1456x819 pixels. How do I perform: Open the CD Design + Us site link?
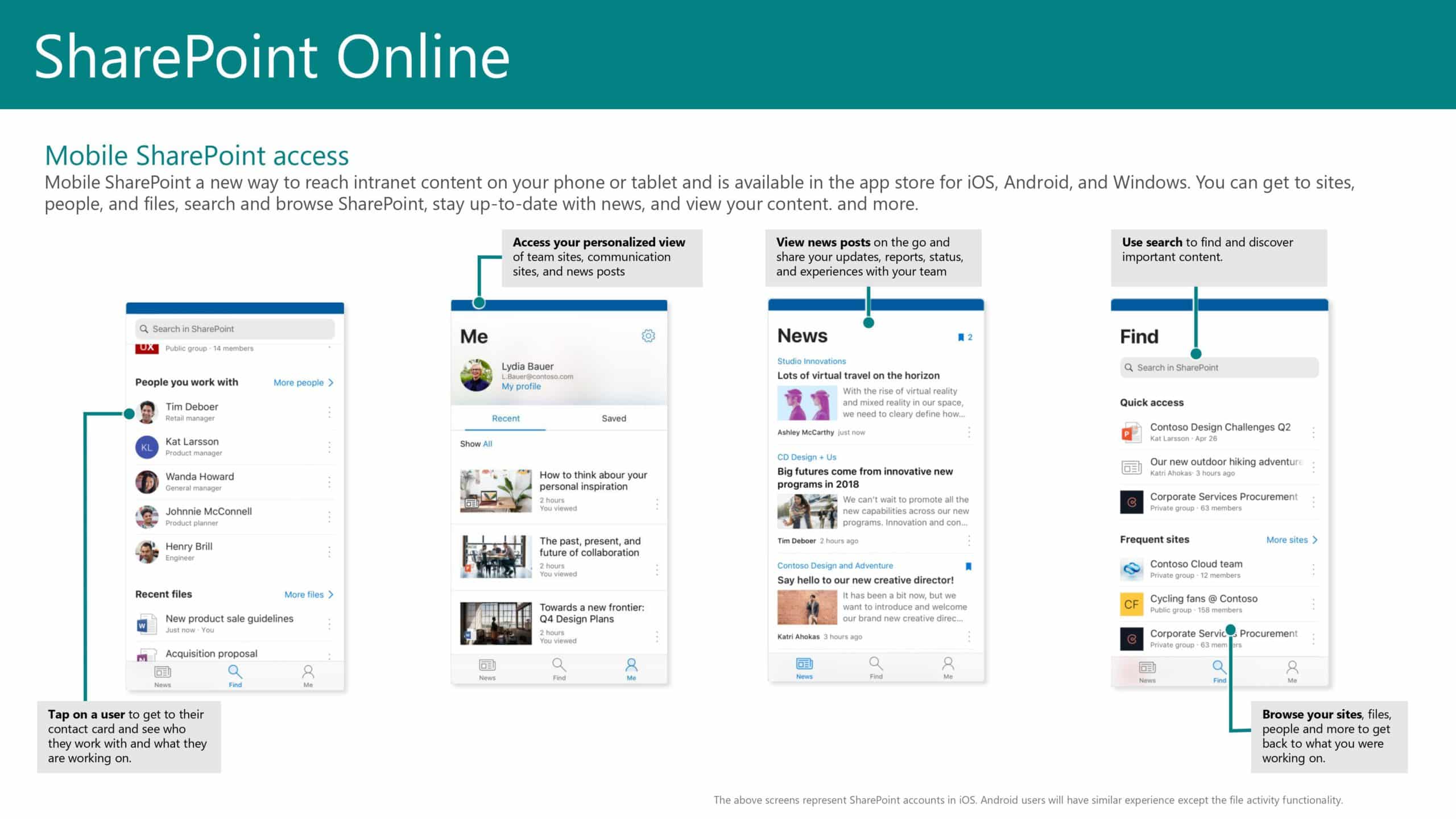(x=806, y=457)
